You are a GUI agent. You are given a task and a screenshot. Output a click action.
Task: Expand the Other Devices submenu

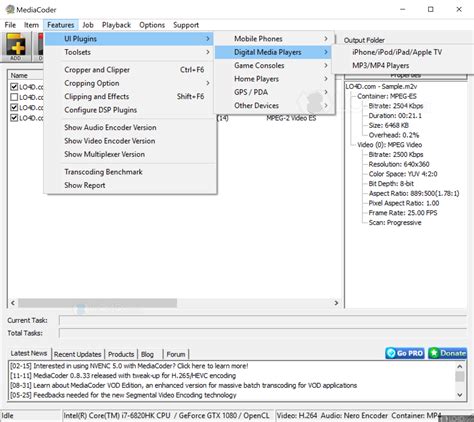click(273, 106)
